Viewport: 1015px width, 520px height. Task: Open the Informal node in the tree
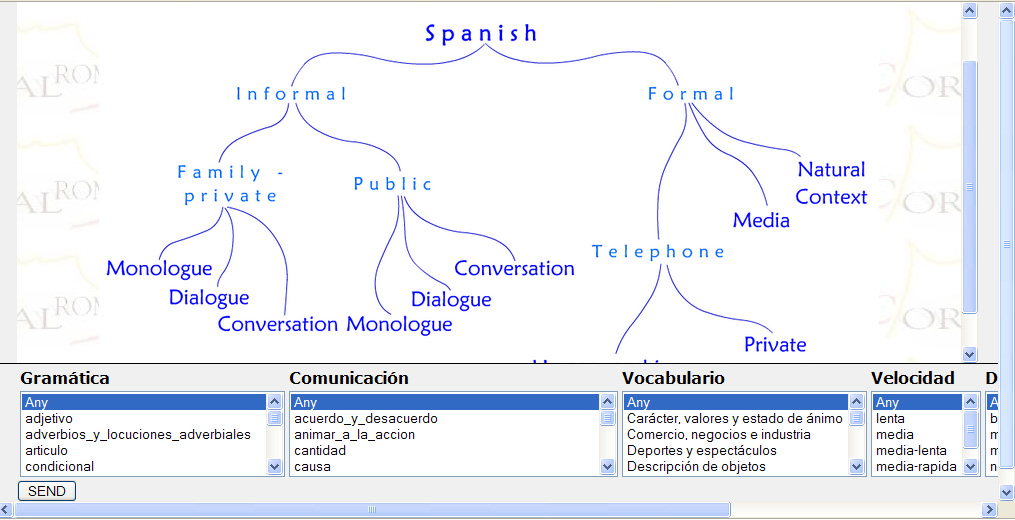click(291, 94)
